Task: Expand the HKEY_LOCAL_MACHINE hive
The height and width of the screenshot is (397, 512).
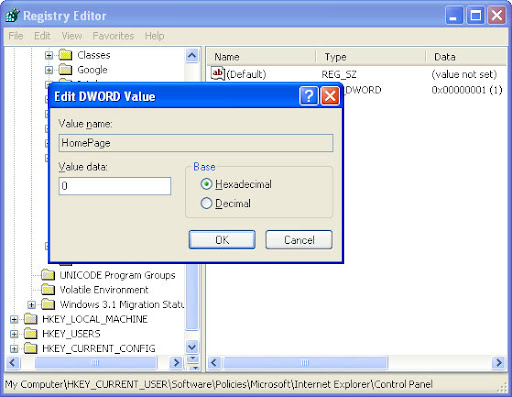Action: [14, 319]
